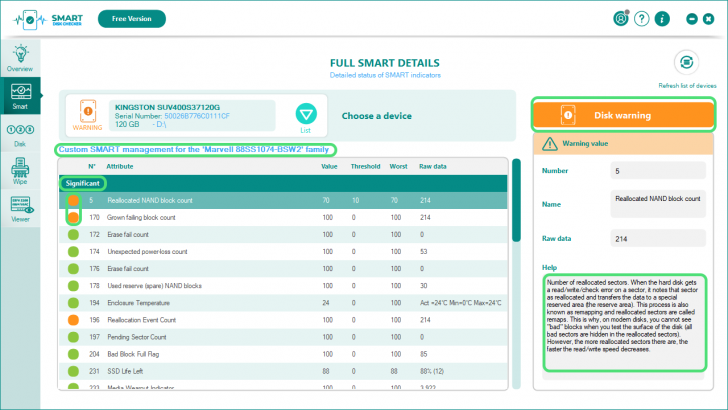Click the Kingston drive warning icon
This screenshot has height=410, width=728.
[88, 111]
